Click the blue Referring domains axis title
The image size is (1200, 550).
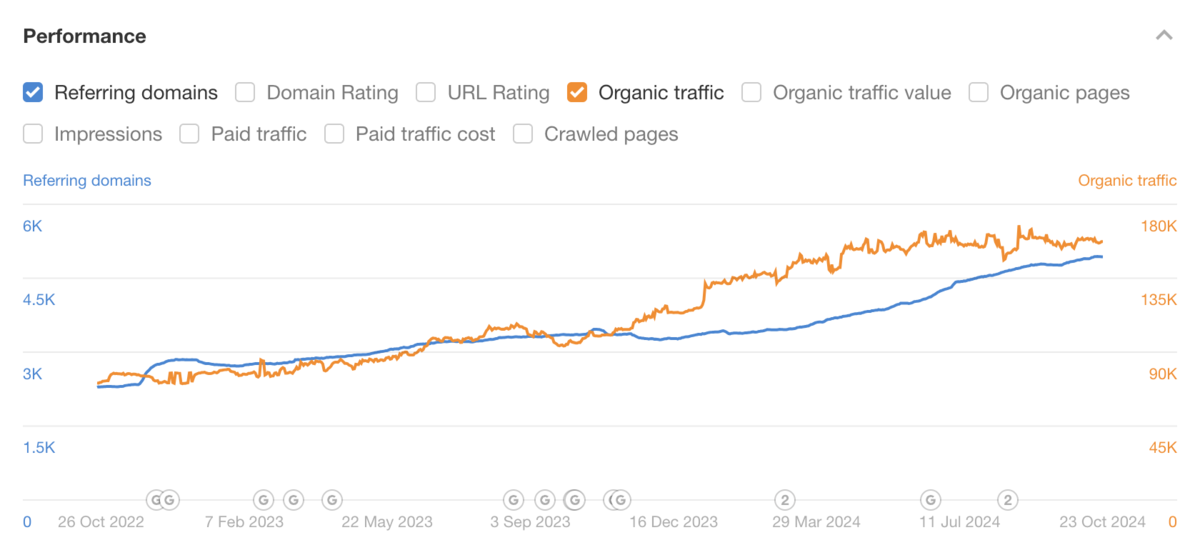(x=87, y=181)
